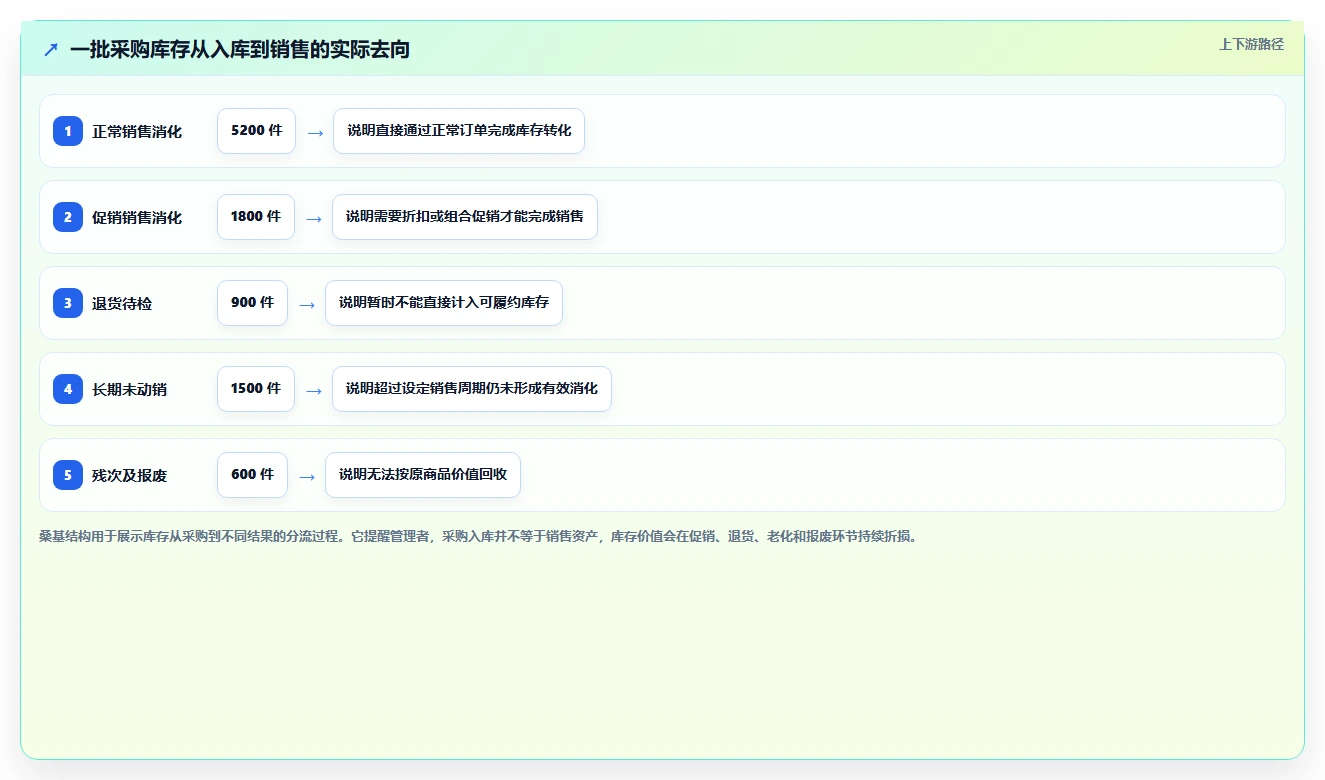Open the 说明暂时不能直接计入可履约库存 note
The image size is (1325, 780).
444,302
